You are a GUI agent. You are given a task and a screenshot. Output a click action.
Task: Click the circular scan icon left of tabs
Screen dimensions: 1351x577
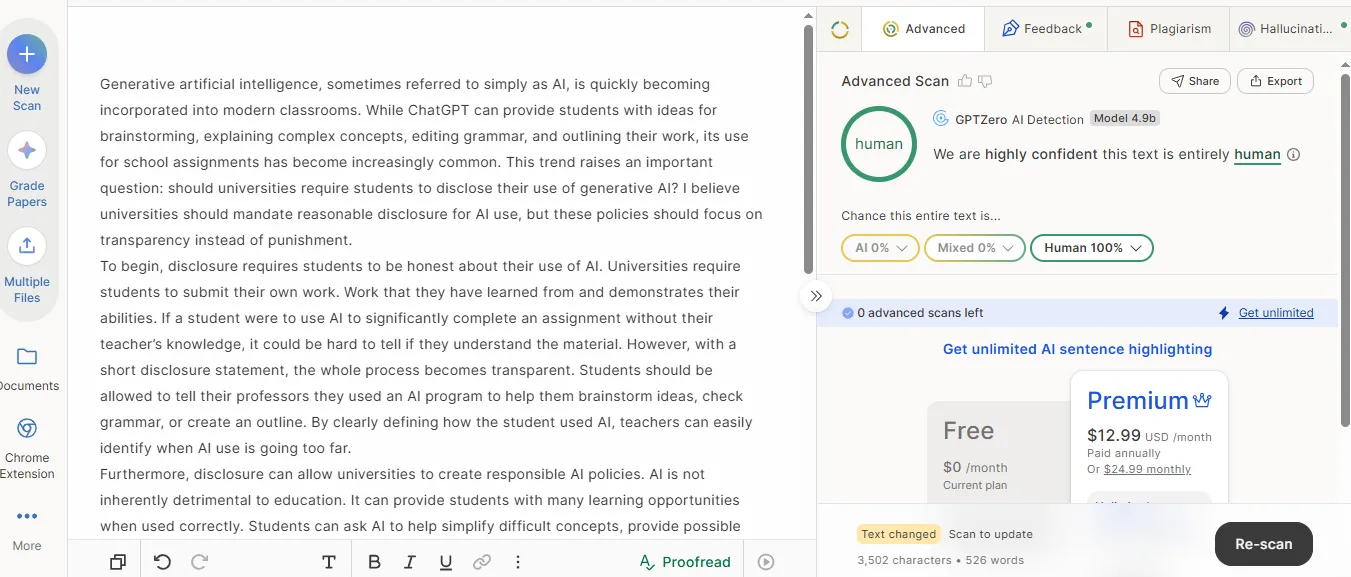click(x=840, y=30)
